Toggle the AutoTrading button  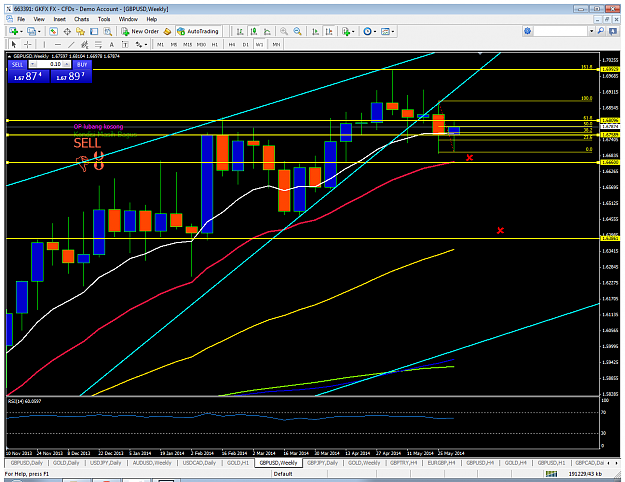pyautogui.click(x=198, y=31)
